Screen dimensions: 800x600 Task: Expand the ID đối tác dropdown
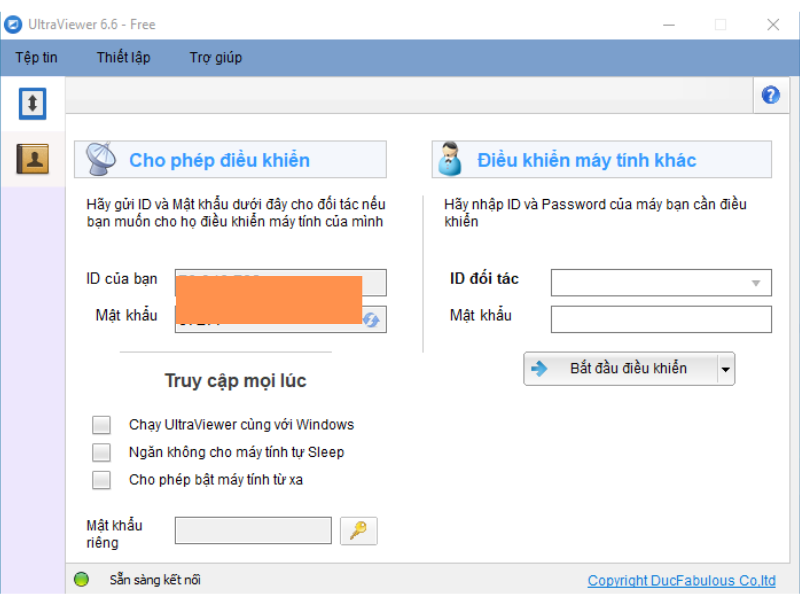coord(757,282)
